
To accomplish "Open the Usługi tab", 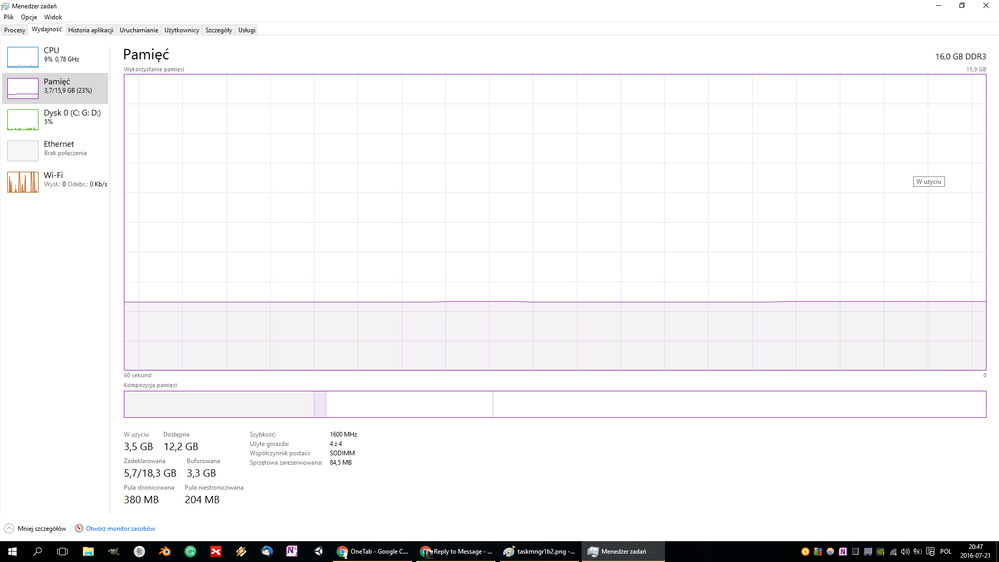I will point(246,30).
